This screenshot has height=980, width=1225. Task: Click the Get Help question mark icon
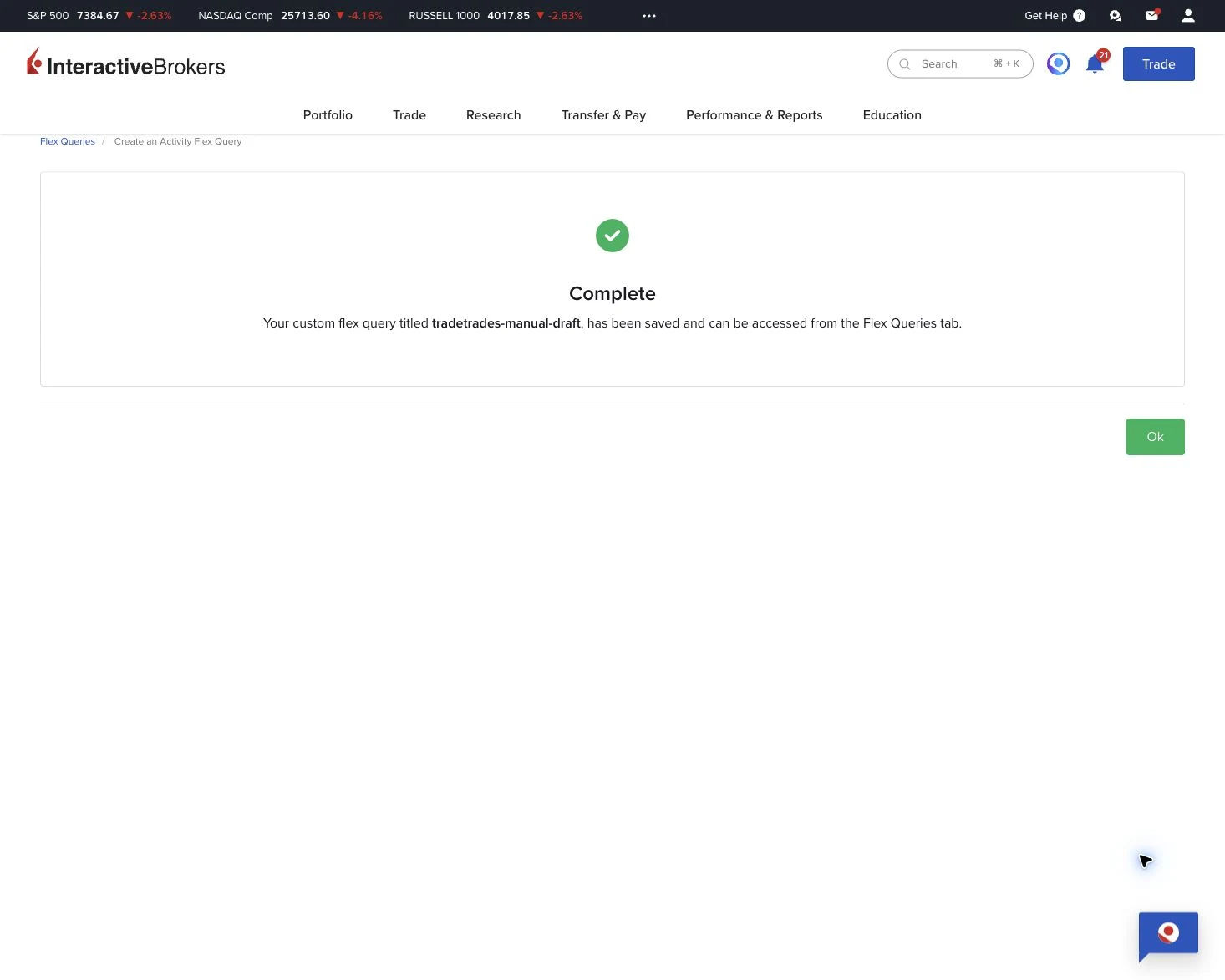tap(1079, 15)
